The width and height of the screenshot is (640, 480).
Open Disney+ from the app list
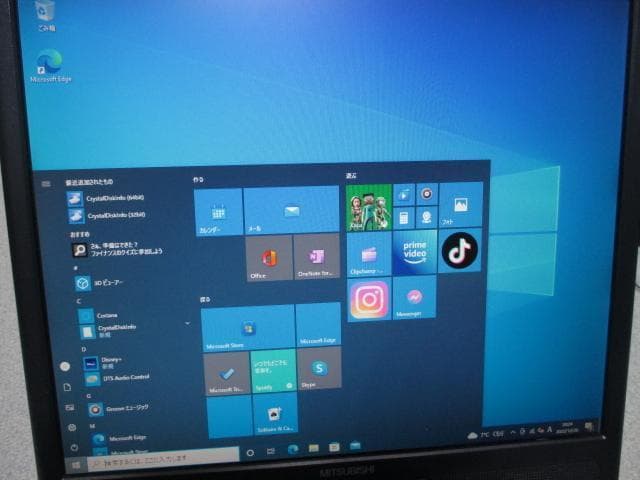coord(103,363)
